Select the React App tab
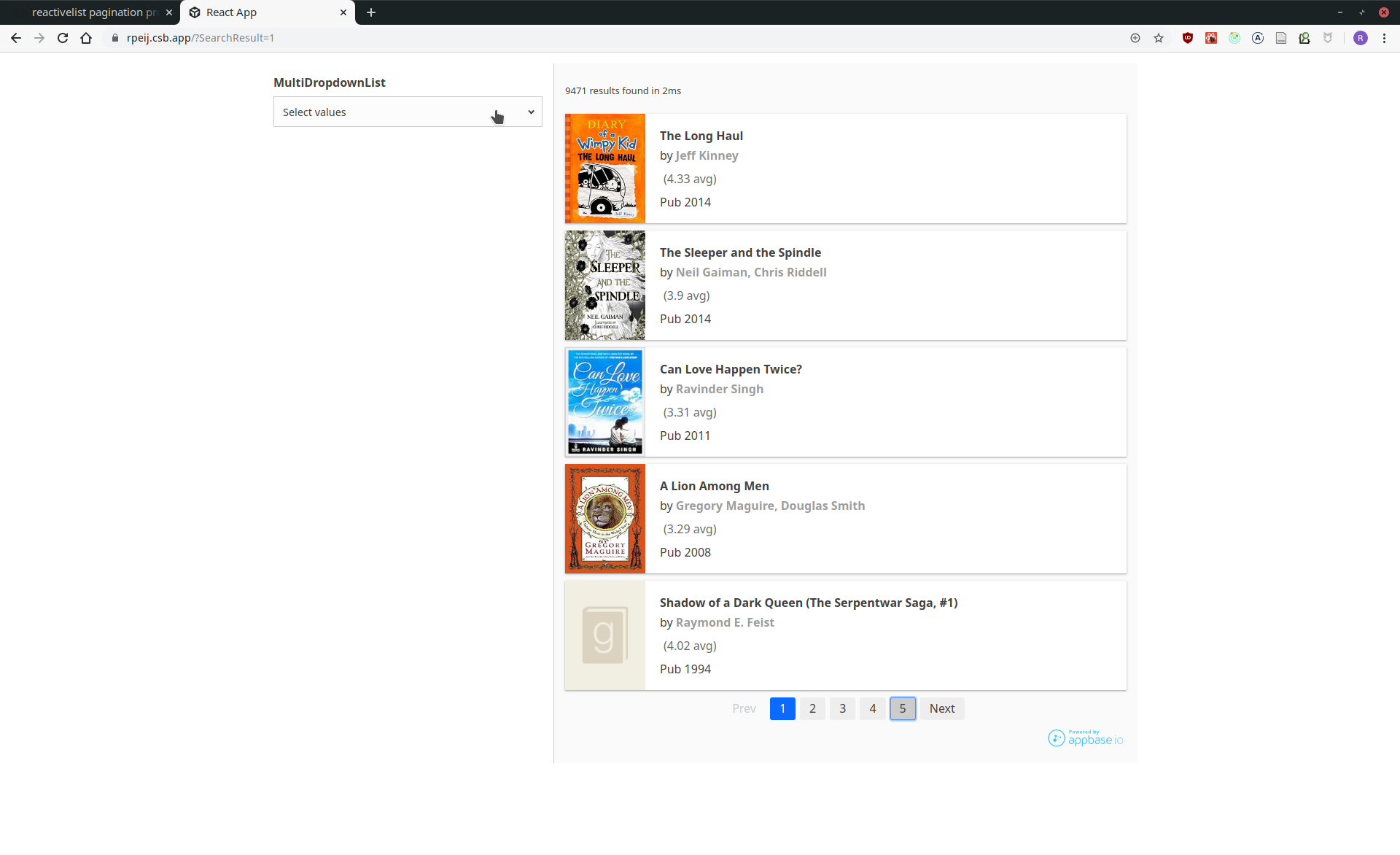The height and width of the screenshot is (855, 1400). click(268, 12)
